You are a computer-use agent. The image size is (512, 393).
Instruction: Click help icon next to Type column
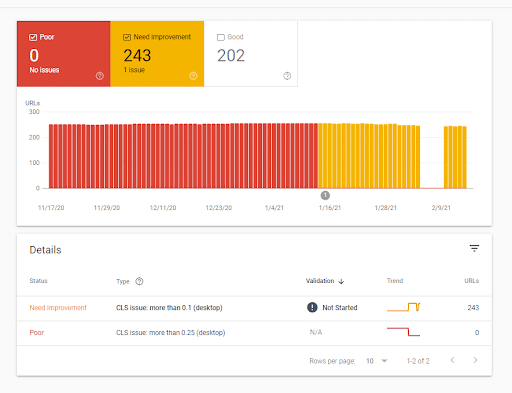[139, 281]
